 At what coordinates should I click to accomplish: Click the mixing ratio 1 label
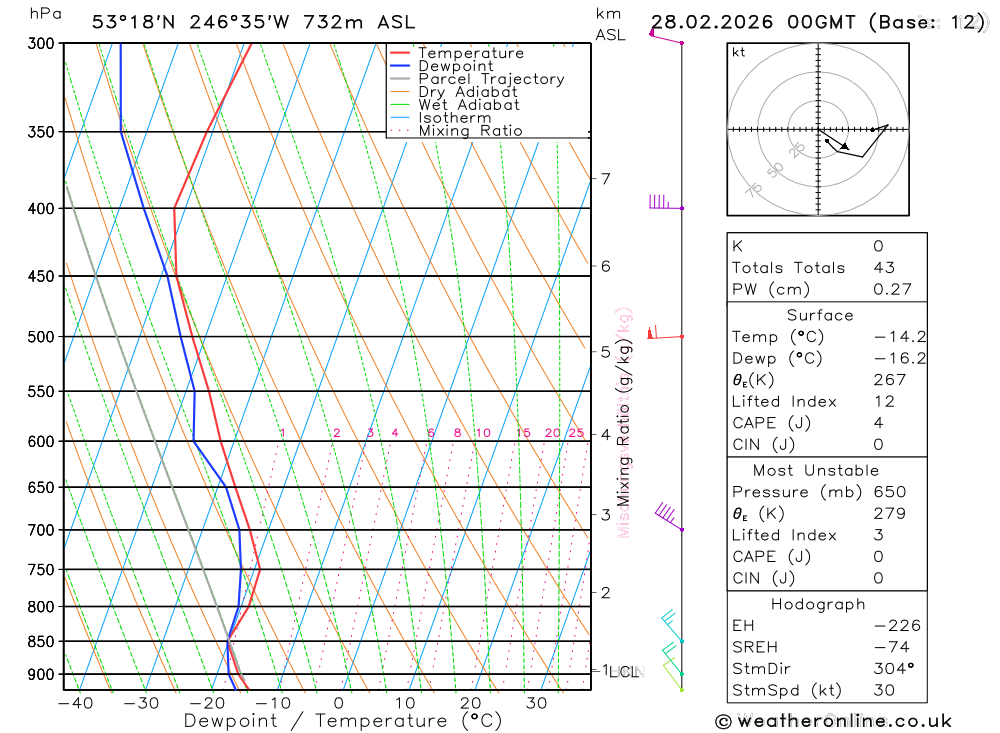point(283,433)
